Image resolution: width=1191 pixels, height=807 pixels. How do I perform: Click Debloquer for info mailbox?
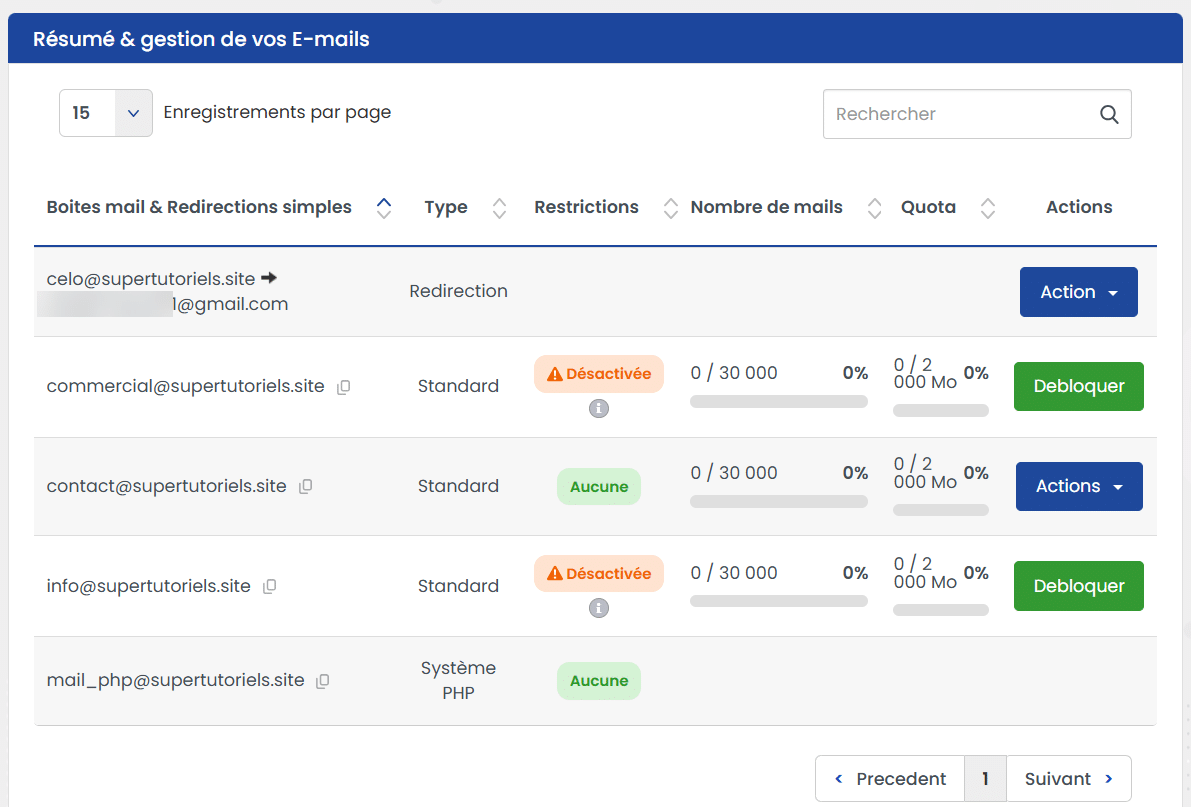(x=1079, y=586)
